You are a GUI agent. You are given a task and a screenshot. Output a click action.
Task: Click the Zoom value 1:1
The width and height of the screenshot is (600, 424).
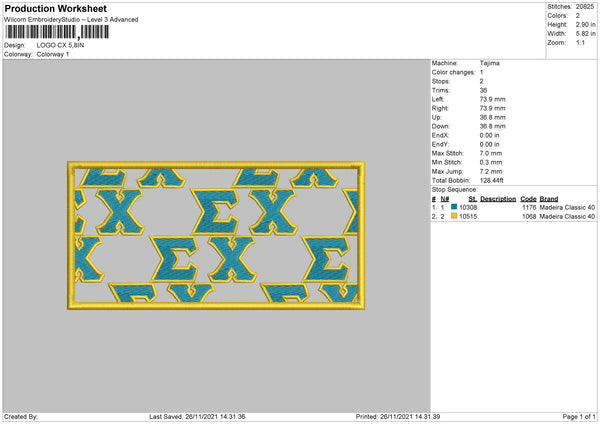(x=580, y=43)
